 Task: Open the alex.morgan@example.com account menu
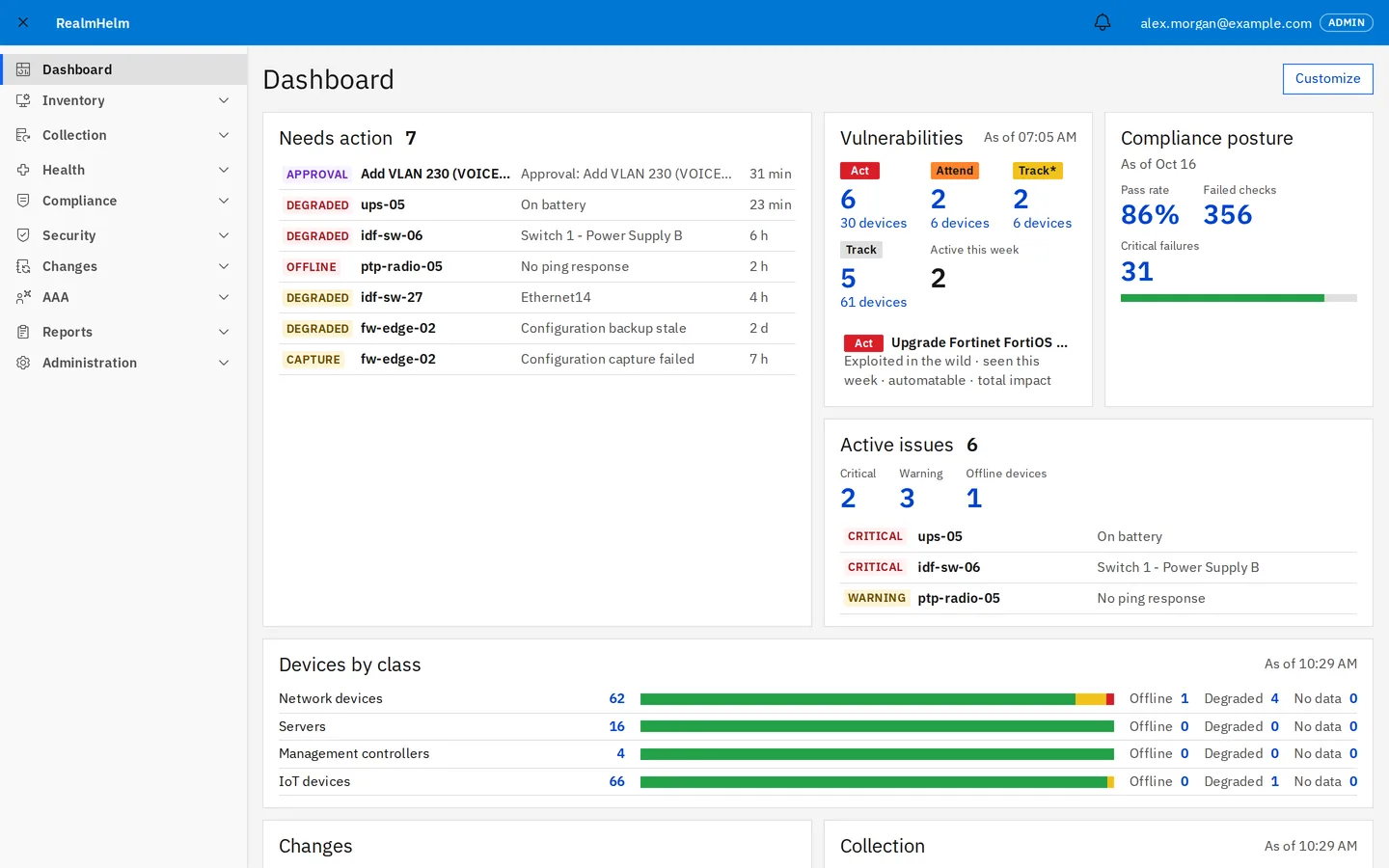pos(1225,23)
